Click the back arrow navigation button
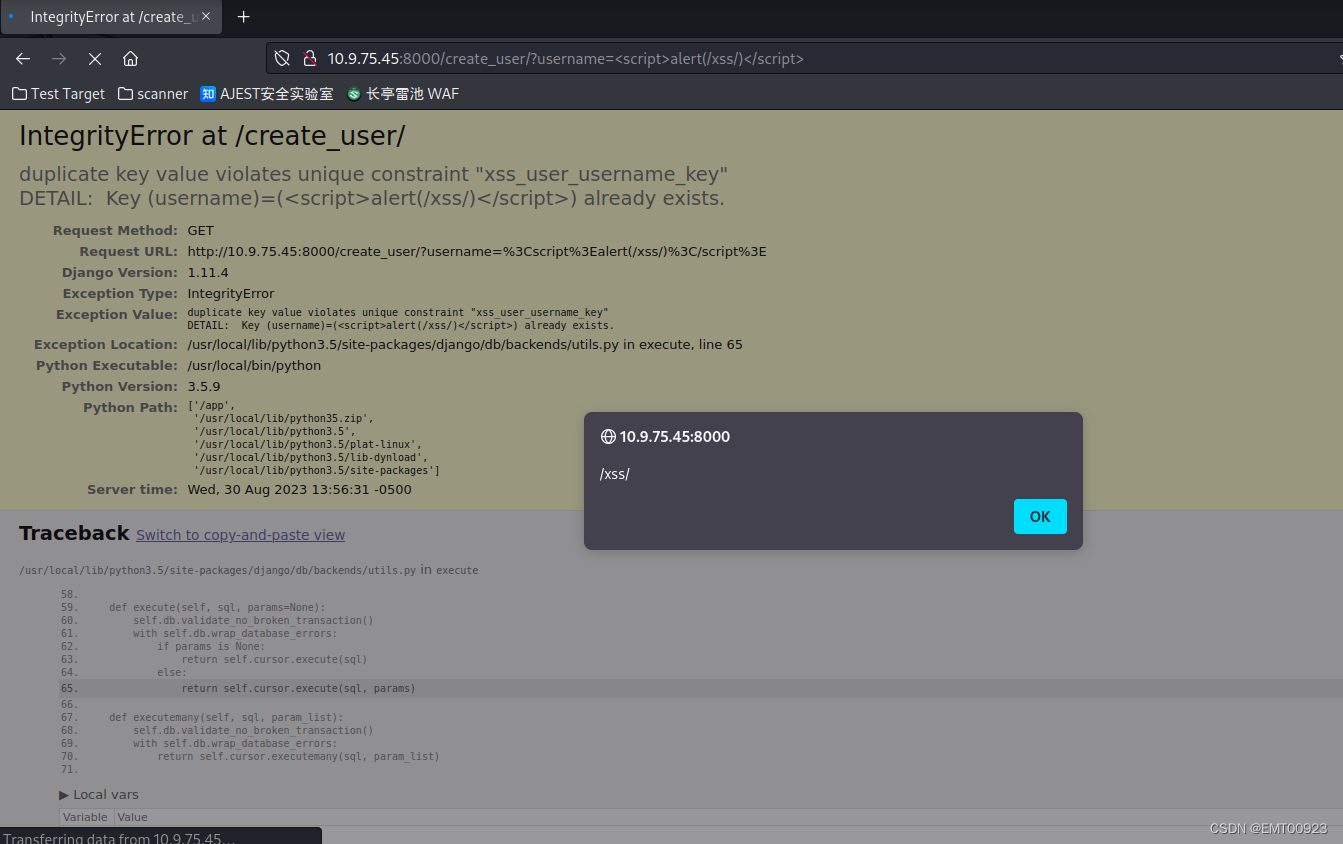This screenshot has height=844, width=1343. [23, 58]
